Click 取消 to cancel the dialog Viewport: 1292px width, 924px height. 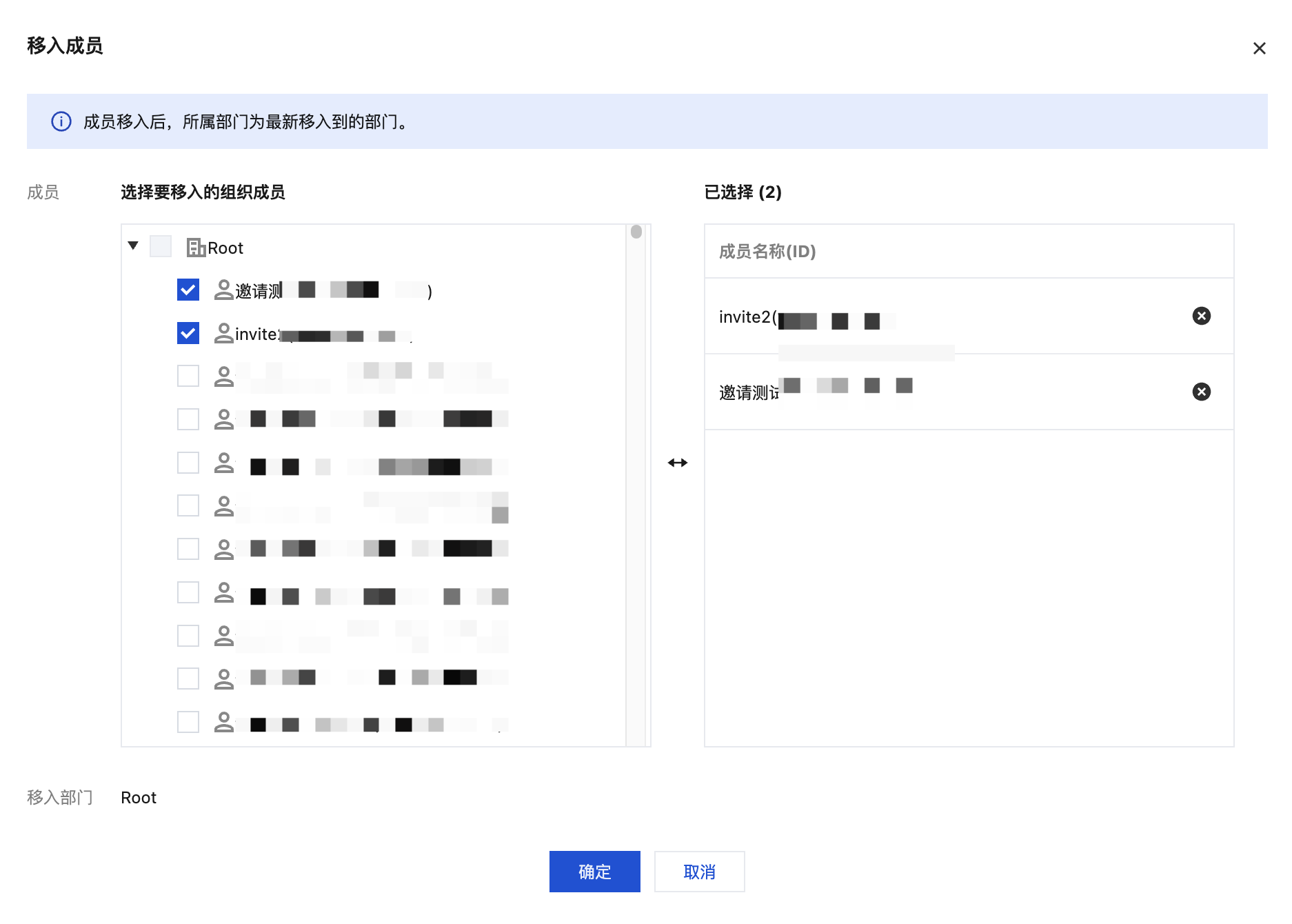coord(699,872)
